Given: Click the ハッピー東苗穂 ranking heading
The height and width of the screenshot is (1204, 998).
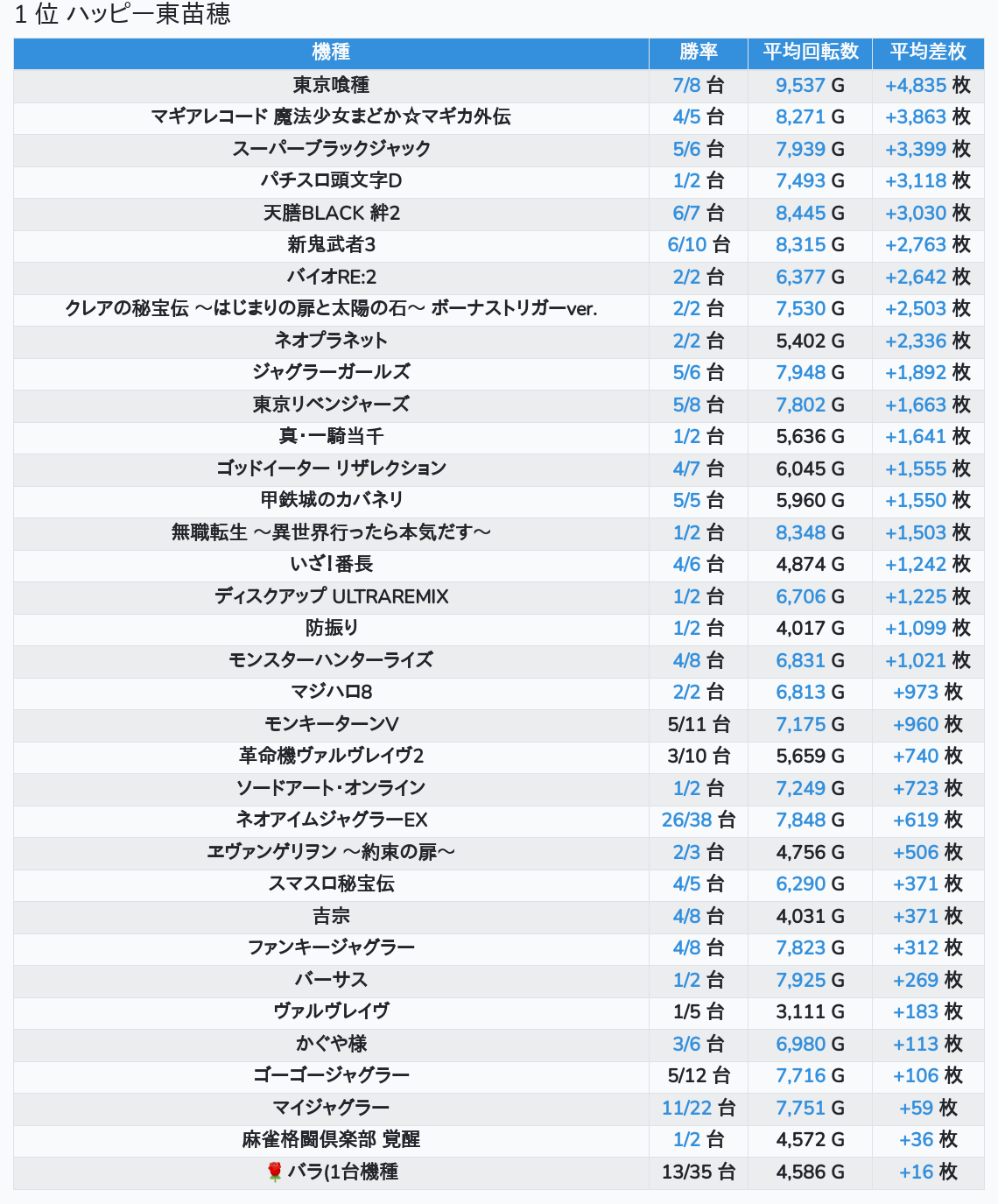Looking at the screenshot, I should coord(123,15).
